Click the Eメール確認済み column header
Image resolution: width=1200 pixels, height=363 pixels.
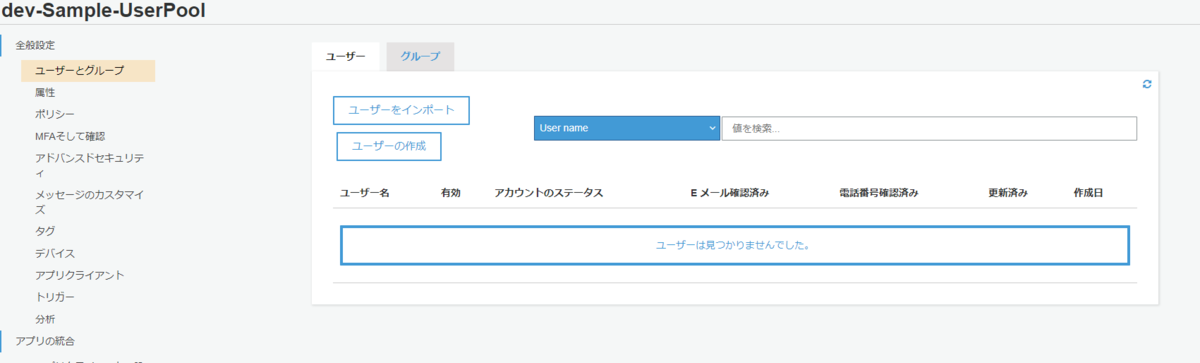tap(729, 192)
